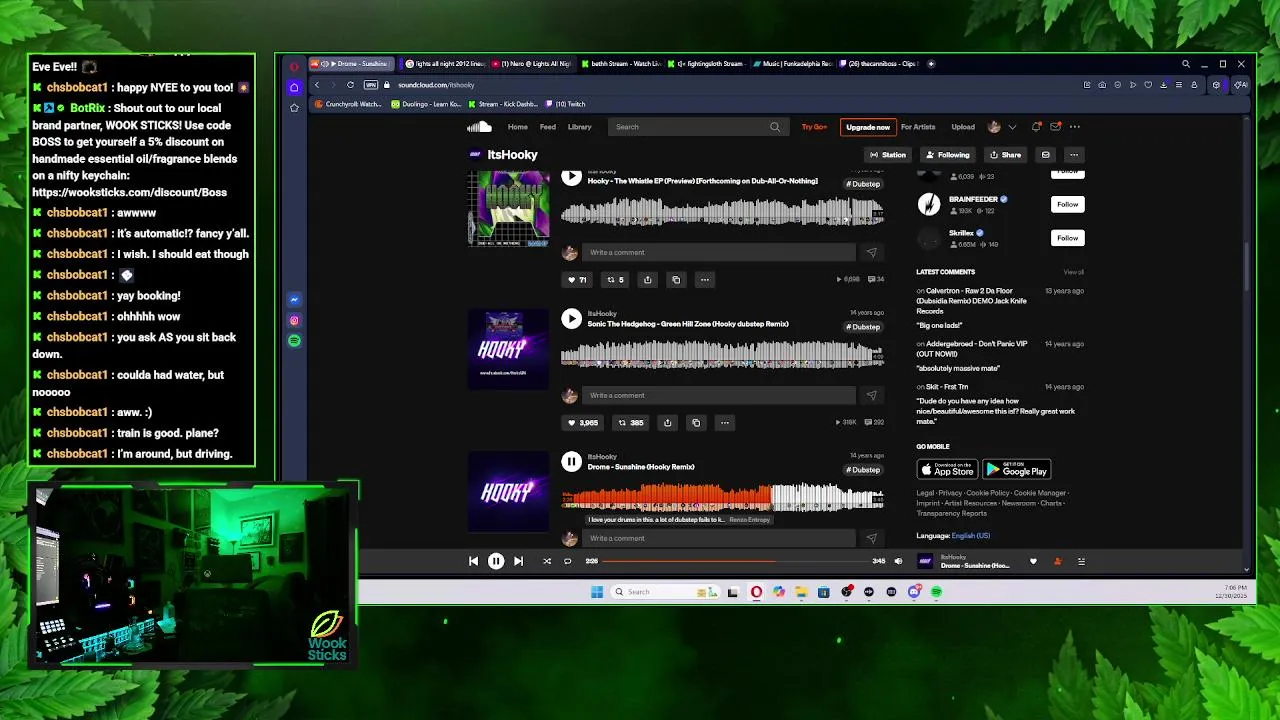Open the Download on the App Store badge
The width and height of the screenshot is (1280, 720).
click(947, 470)
